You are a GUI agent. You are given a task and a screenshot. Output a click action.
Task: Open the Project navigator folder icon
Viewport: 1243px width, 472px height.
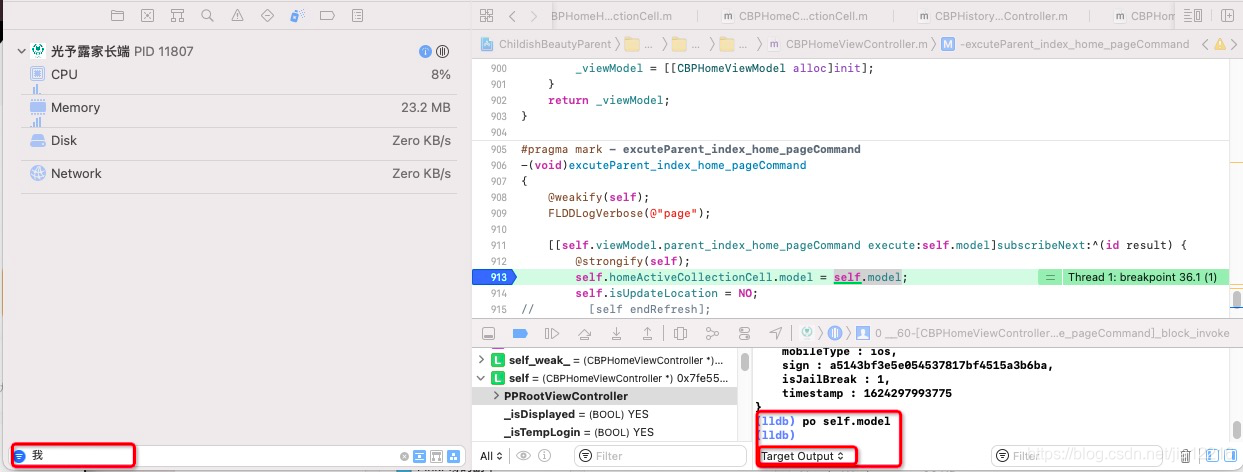[x=118, y=16]
